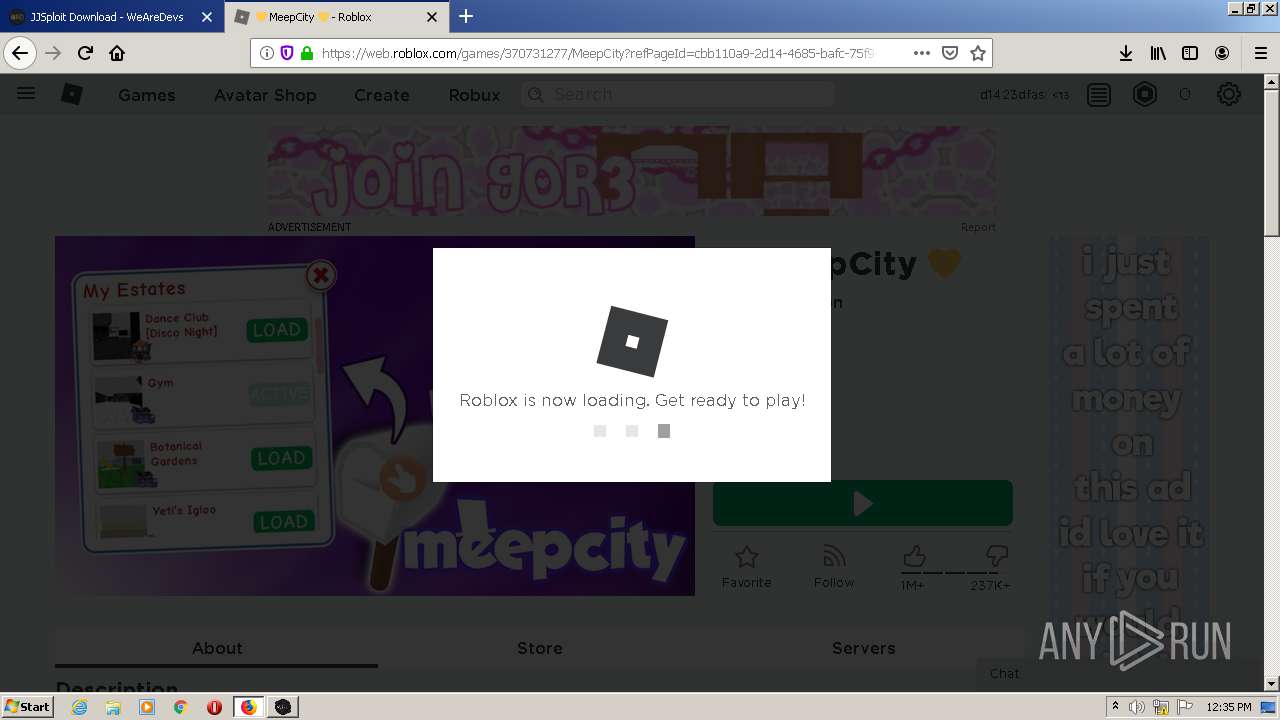Viewport: 1280px width, 720px height.
Task: Click the 12:35 PM taskbar clock
Action: [x=1229, y=707]
